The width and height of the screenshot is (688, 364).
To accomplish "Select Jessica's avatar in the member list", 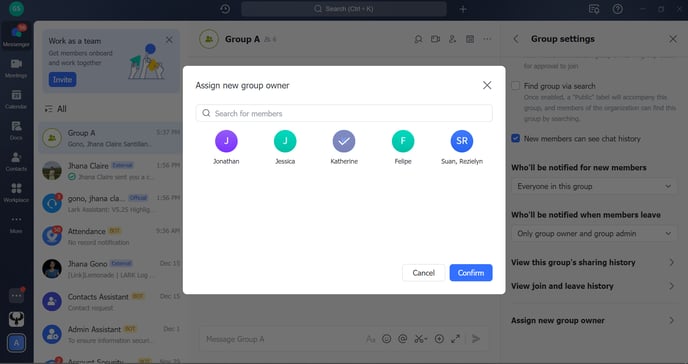I will click(285, 141).
